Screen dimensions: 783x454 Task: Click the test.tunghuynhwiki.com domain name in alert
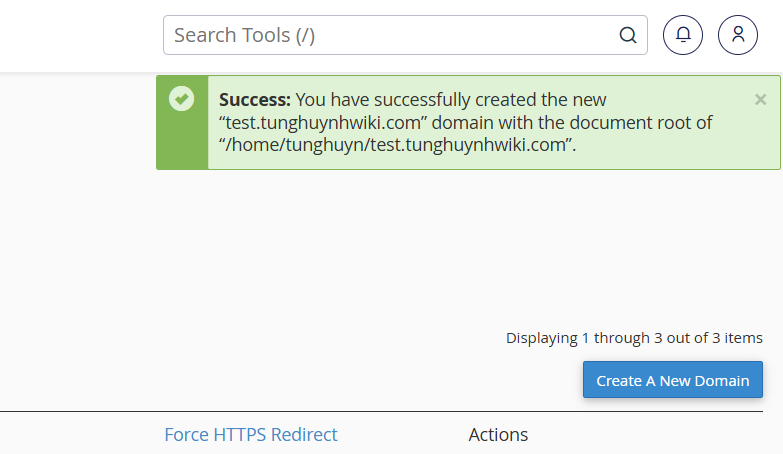[x=324, y=122]
